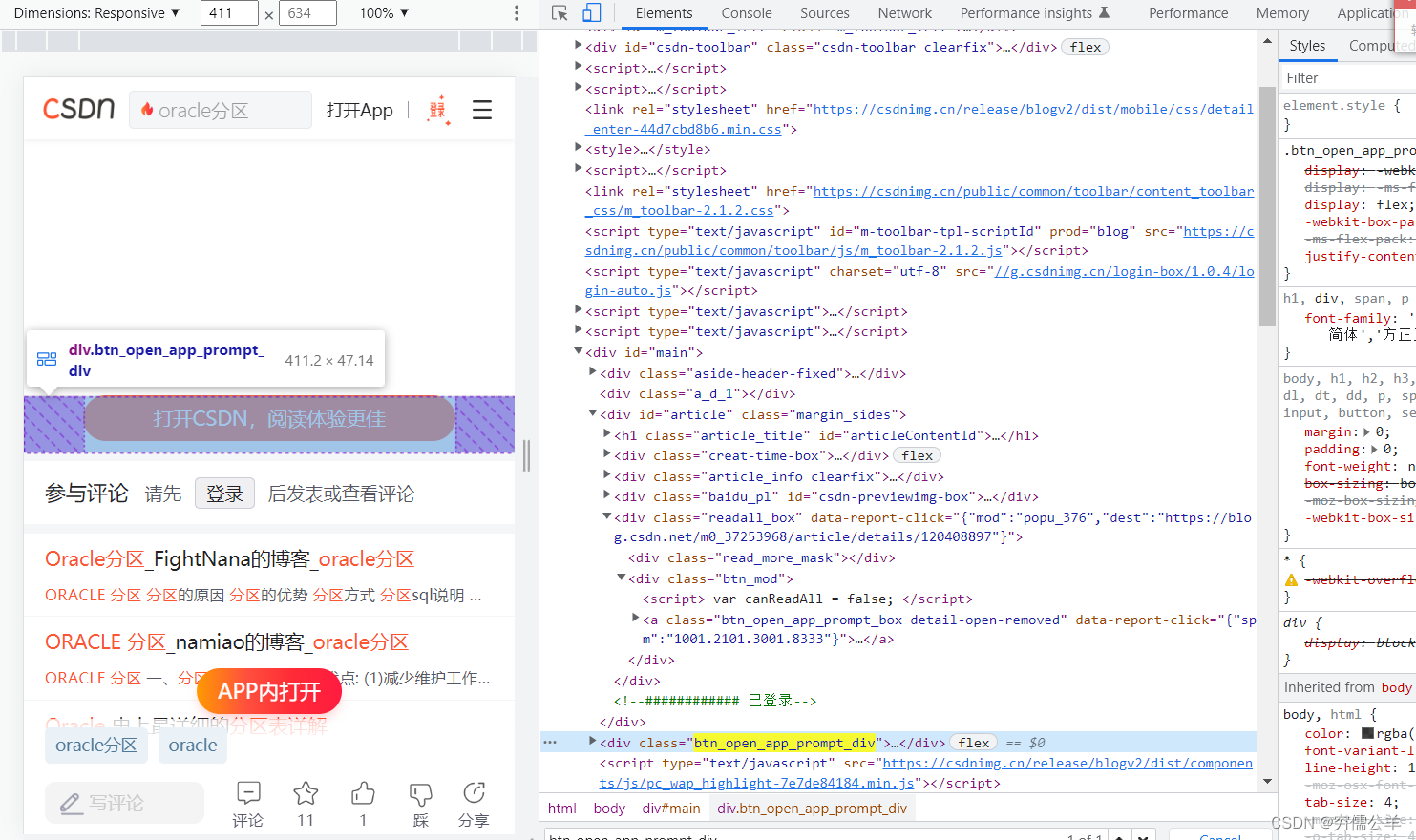Switch to the Sources tab
This screenshot has width=1416, height=840.
click(x=825, y=13)
